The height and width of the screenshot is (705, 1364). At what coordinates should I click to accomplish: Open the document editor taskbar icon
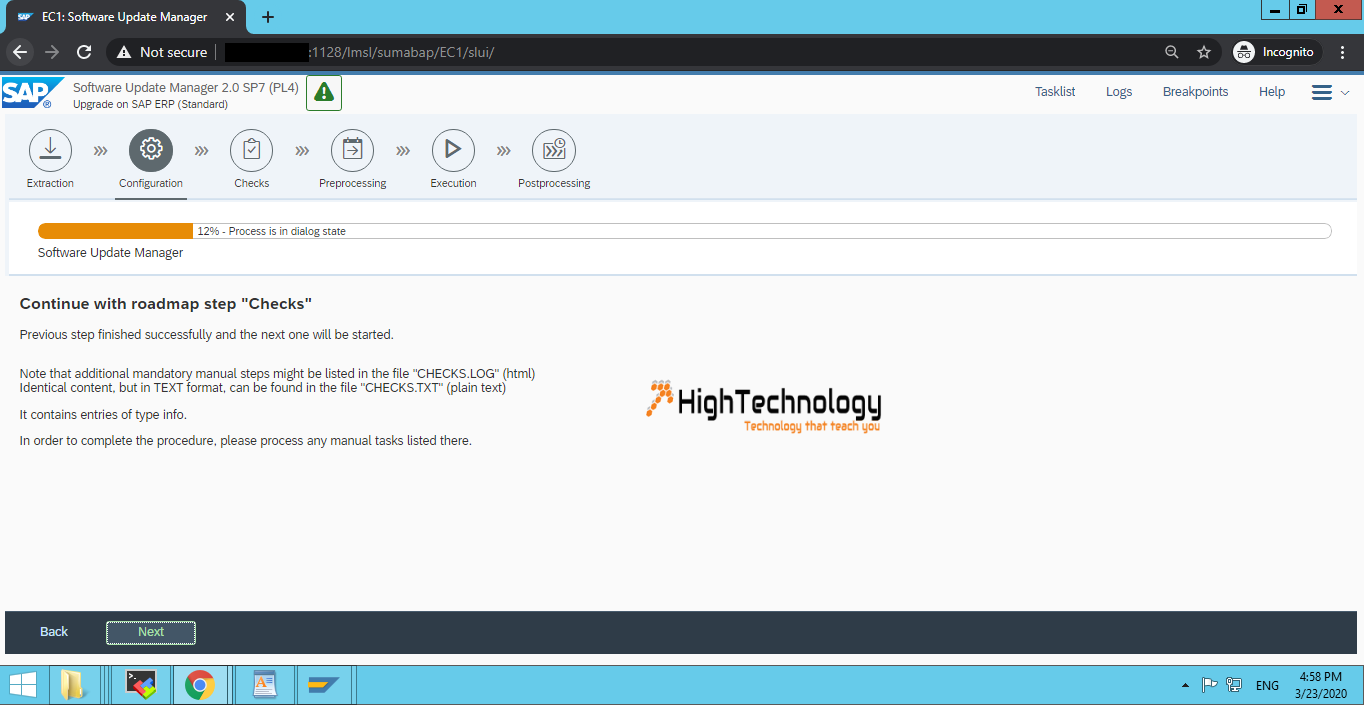click(x=264, y=685)
